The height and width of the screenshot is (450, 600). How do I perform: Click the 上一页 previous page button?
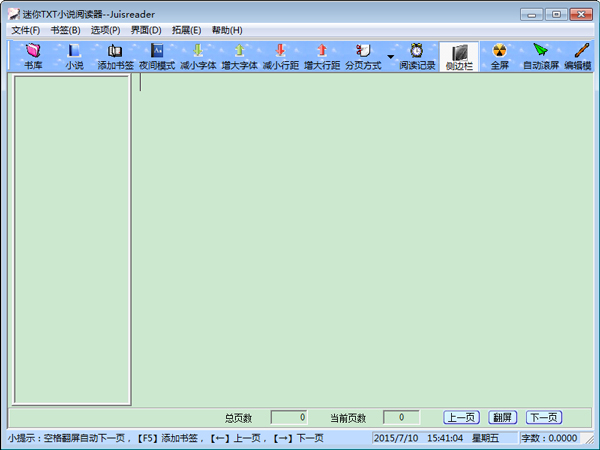coord(462,418)
